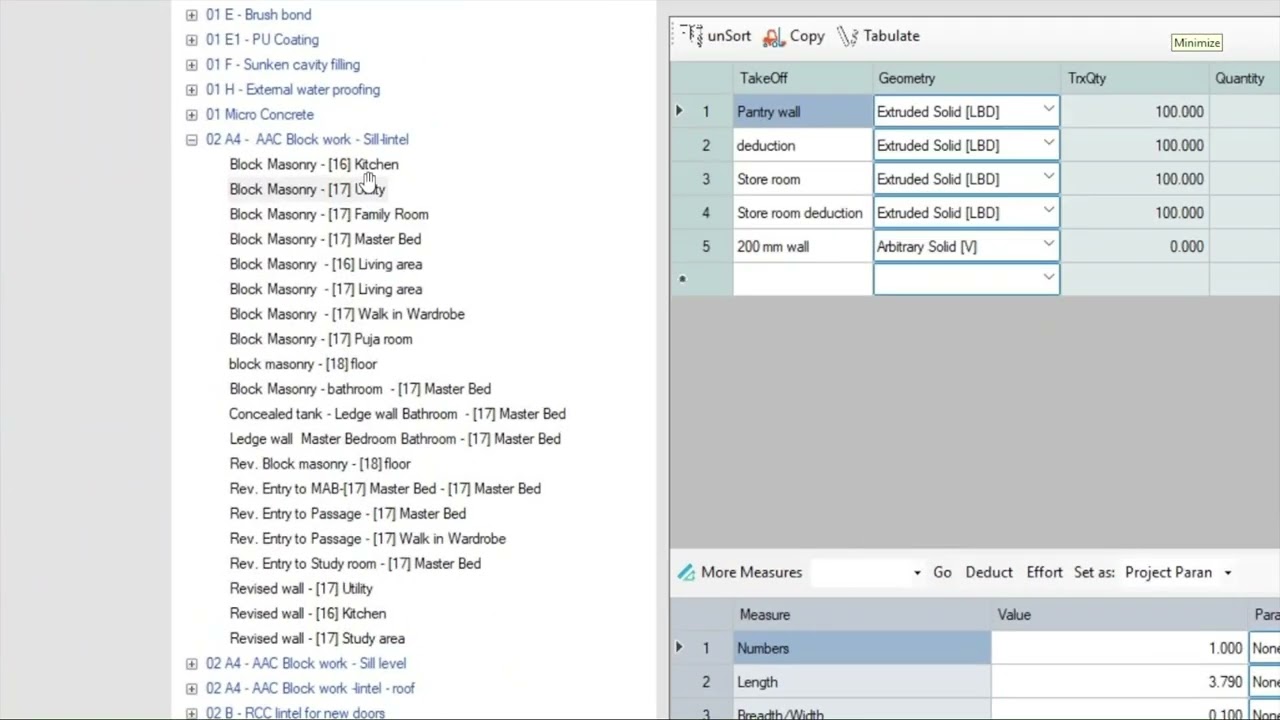Screen dimensions: 1280x720
Task: Select Block Masonry - [17] Walk in Wardrobe
Action: click(347, 314)
